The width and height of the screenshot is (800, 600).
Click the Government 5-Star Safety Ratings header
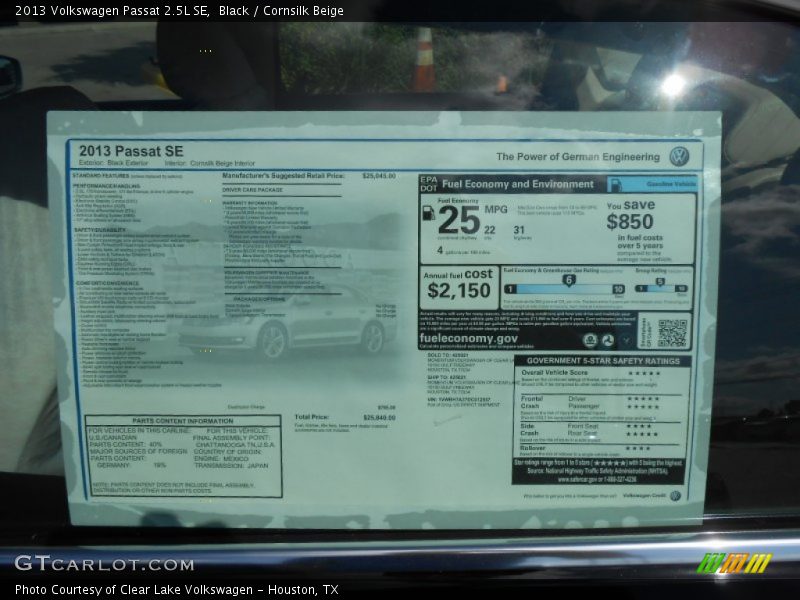point(602,360)
